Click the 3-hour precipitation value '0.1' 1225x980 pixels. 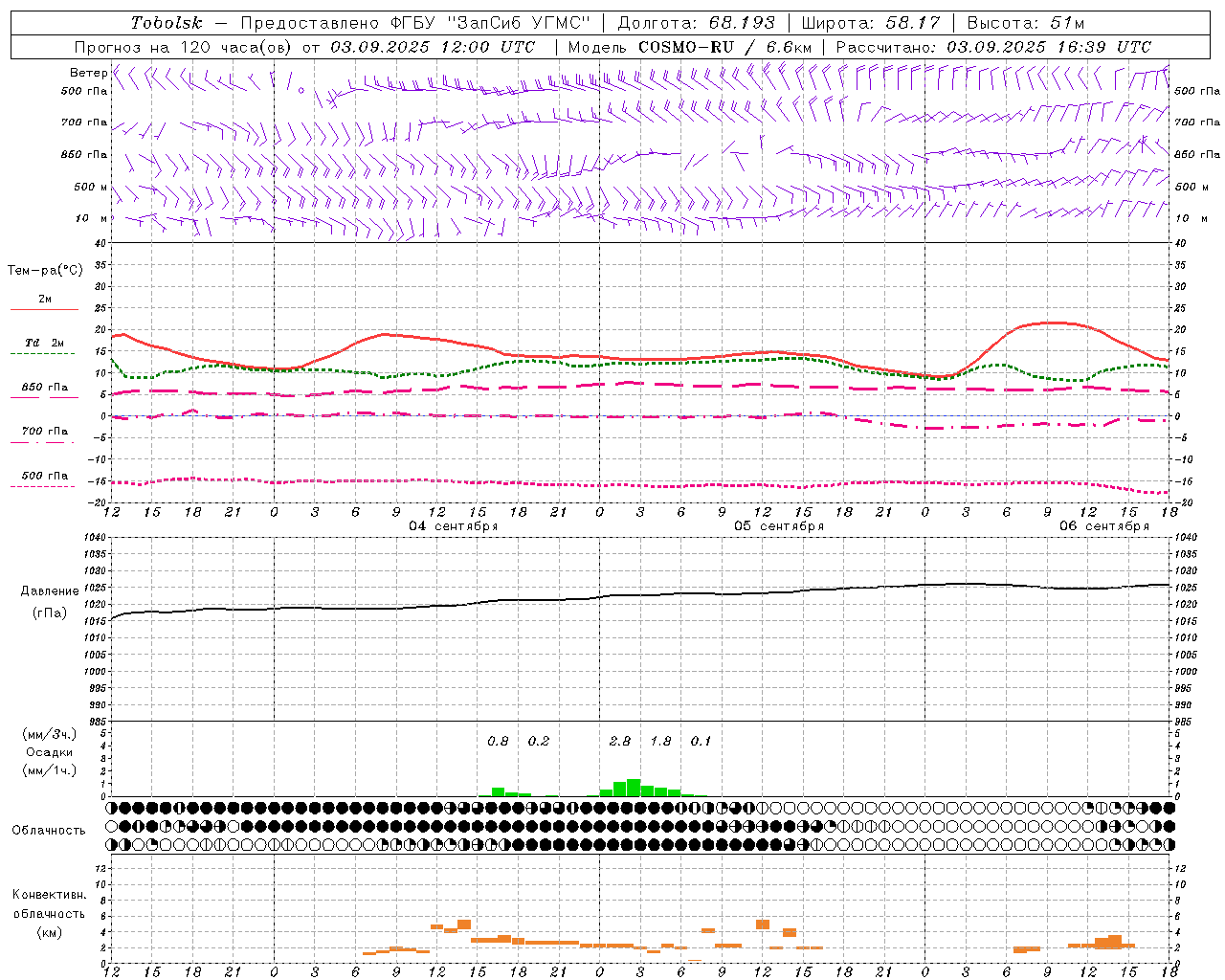702,742
